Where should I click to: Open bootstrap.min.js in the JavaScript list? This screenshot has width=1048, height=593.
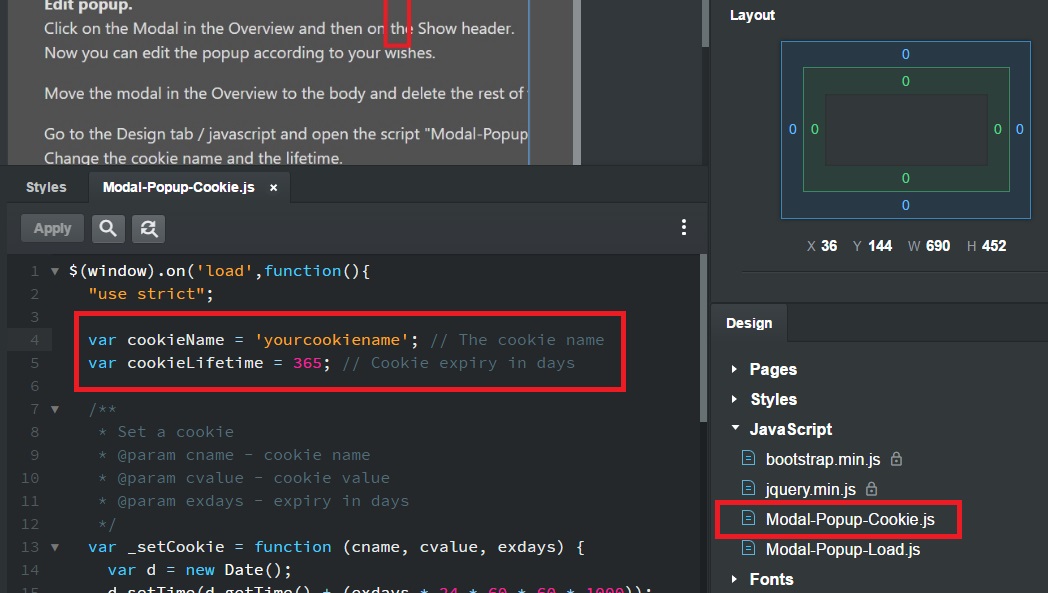coord(823,459)
